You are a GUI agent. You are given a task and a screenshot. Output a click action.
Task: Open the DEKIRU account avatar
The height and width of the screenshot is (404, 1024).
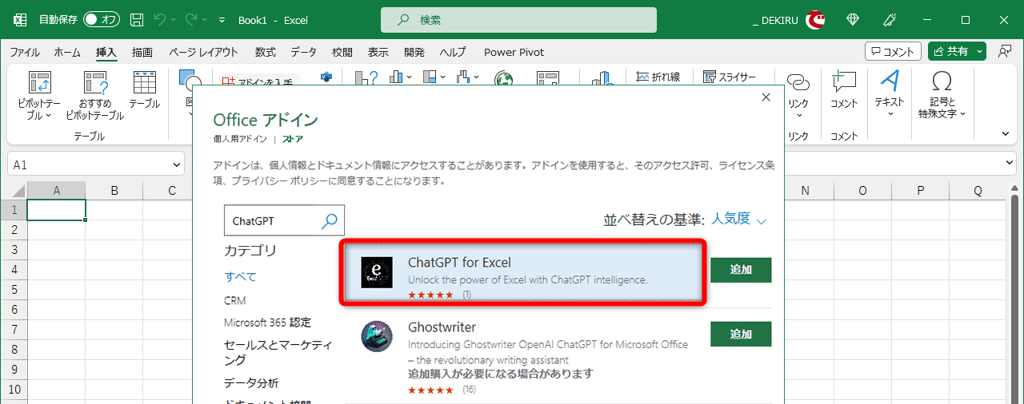tap(814, 20)
